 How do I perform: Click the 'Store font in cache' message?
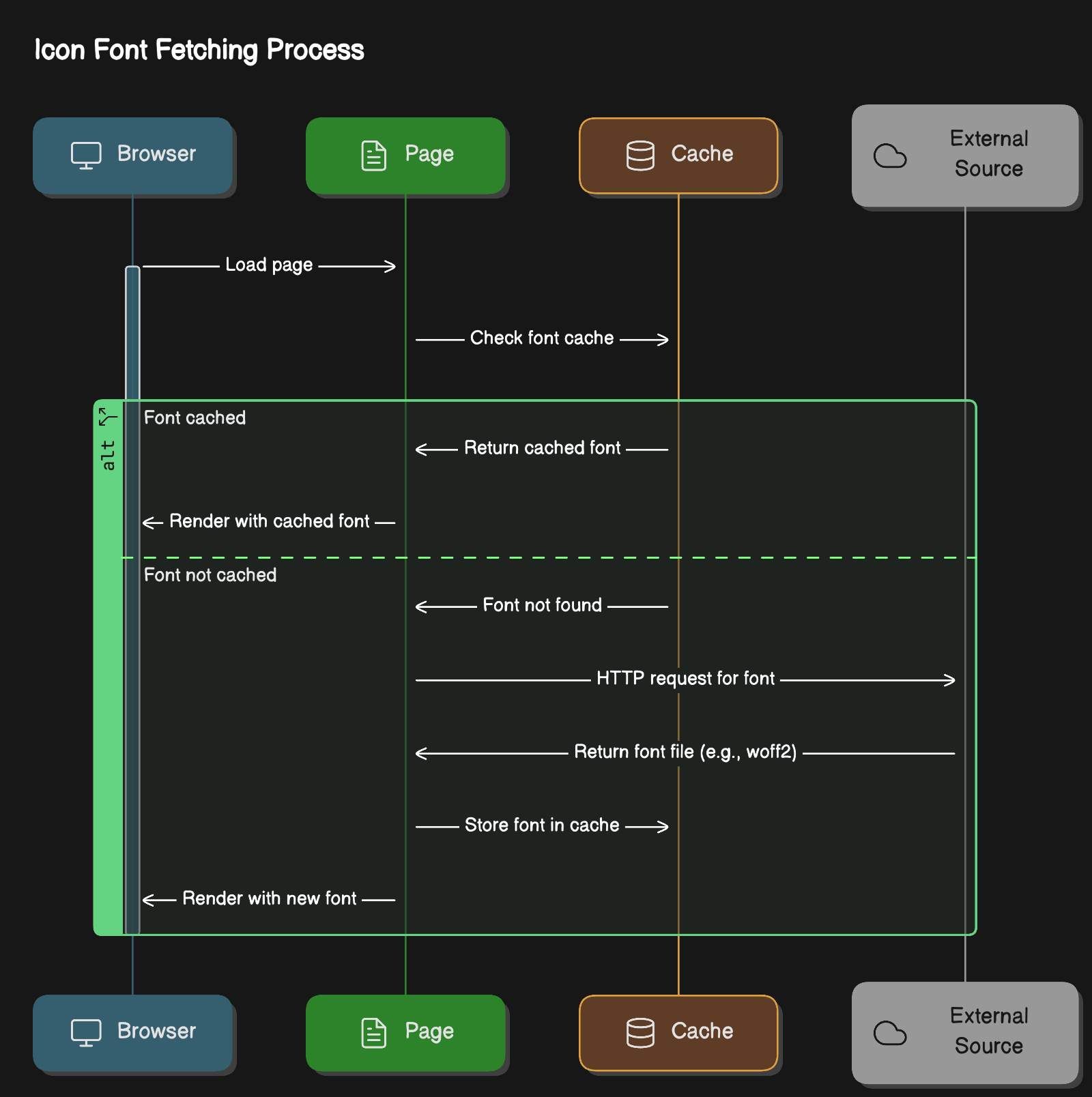coord(542,825)
